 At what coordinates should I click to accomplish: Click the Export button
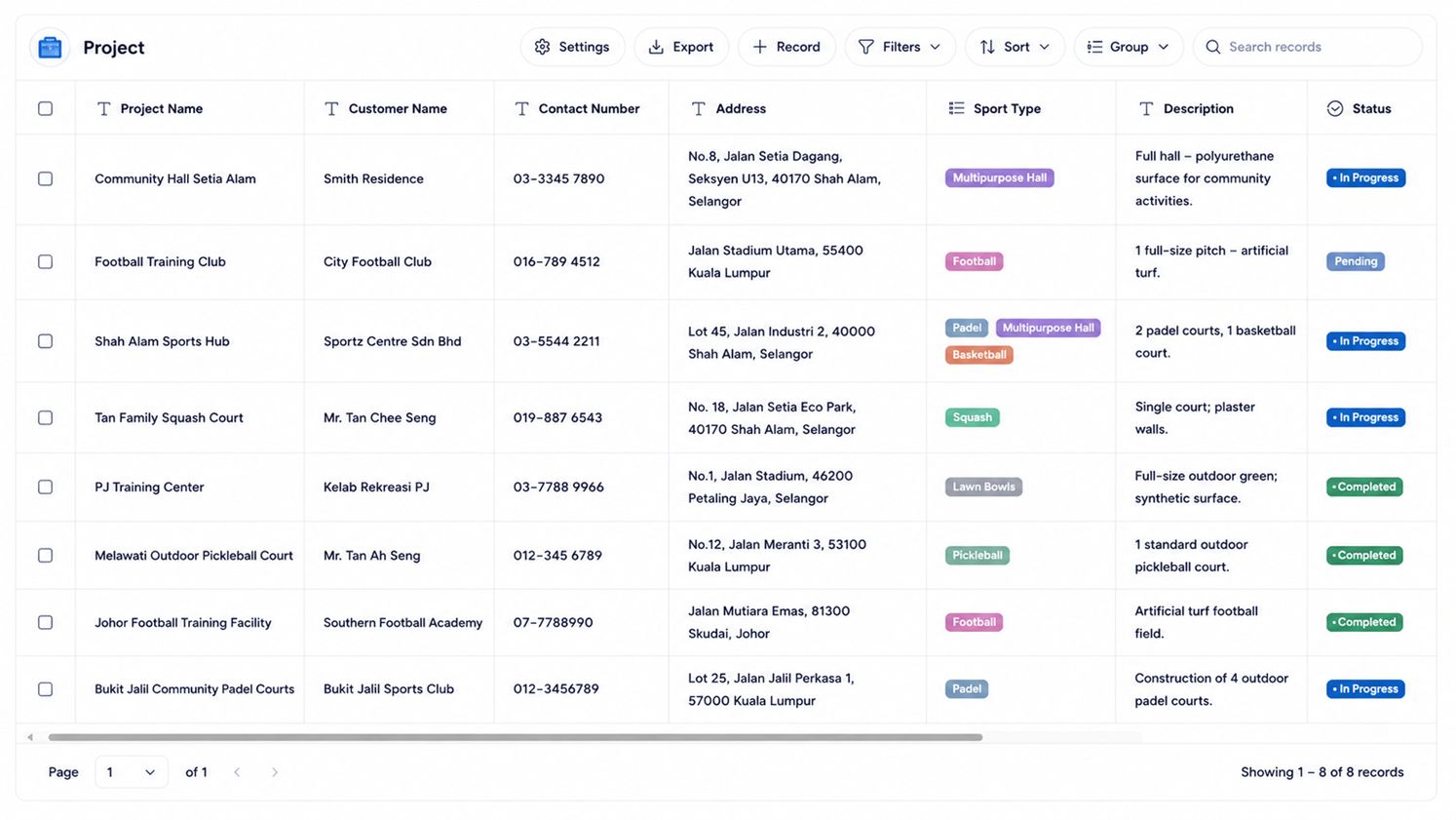(x=681, y=47)
